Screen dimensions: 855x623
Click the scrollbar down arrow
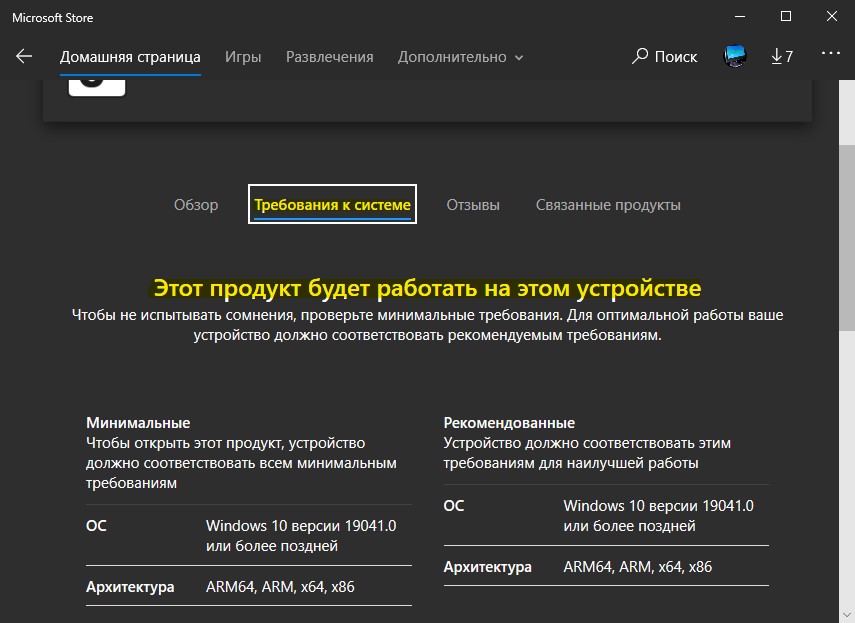846,615
